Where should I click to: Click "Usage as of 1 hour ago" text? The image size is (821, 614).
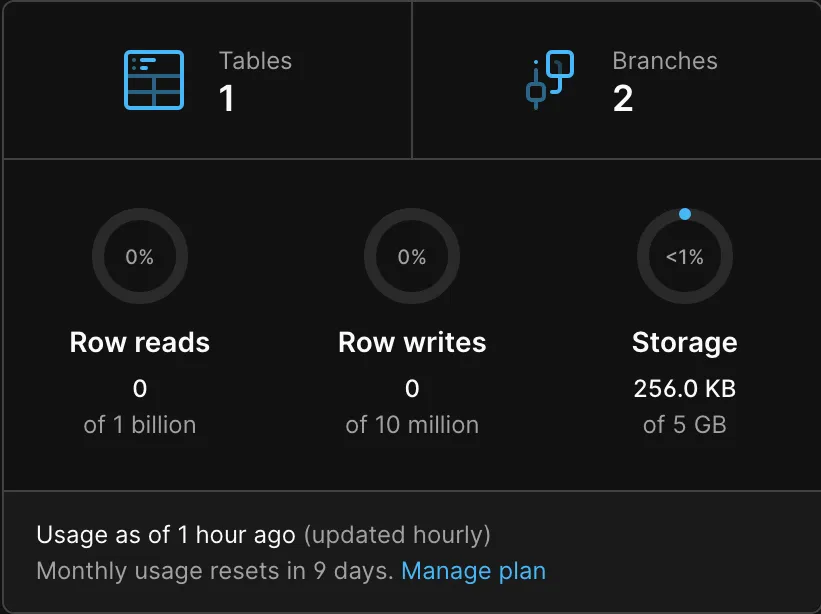(166, 535)
